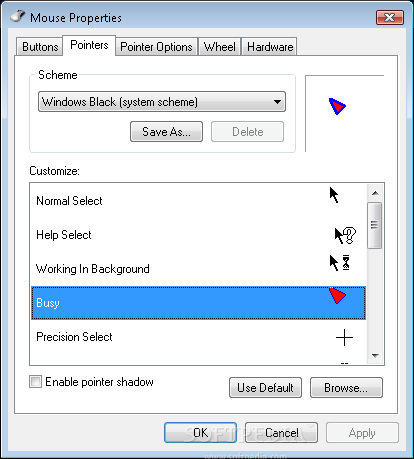Click the red-blue pointer preview thumbnail
Image resolution: width=414 pixels, height=459 pixels.
tap(337, 106)
